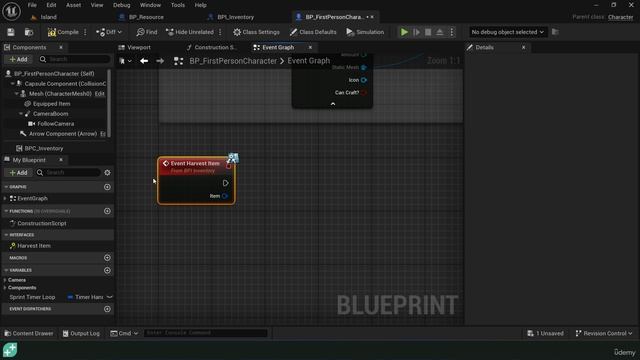Image resolution: width=640 pixels, height=360 pixels.
Task: Select Harvest Item interface
Action: point(34,246)
